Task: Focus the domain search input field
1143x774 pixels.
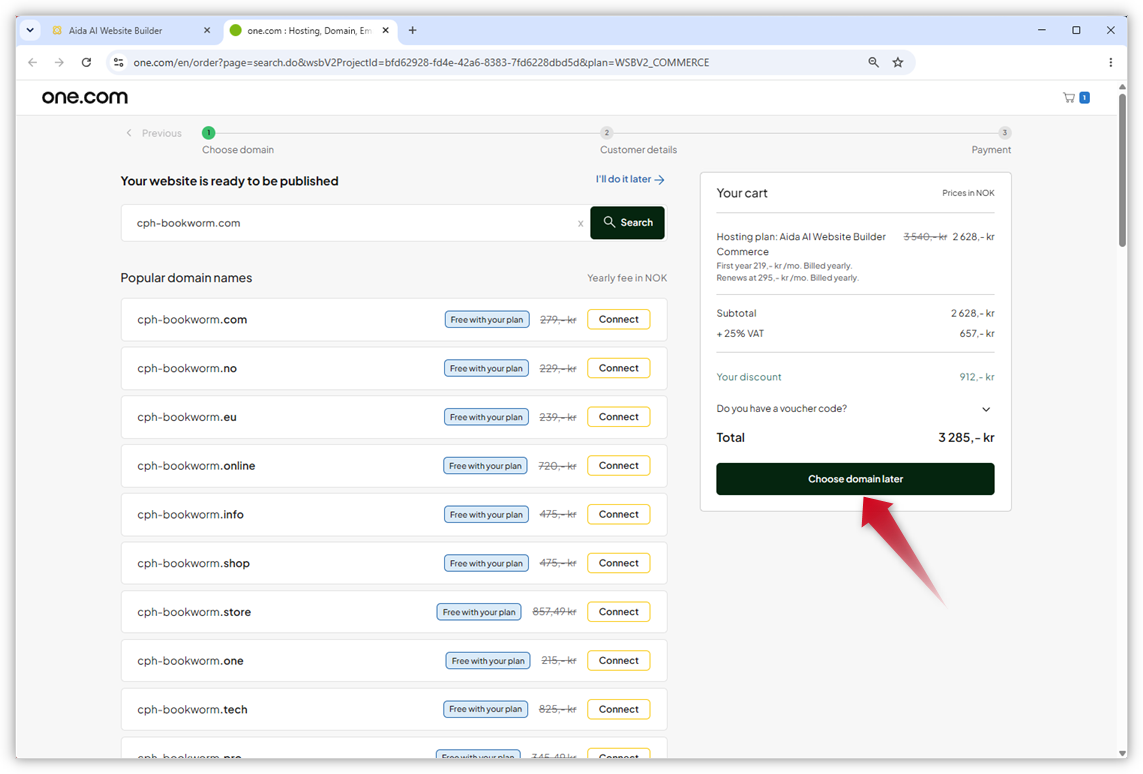Action: [x=354, y=223]
